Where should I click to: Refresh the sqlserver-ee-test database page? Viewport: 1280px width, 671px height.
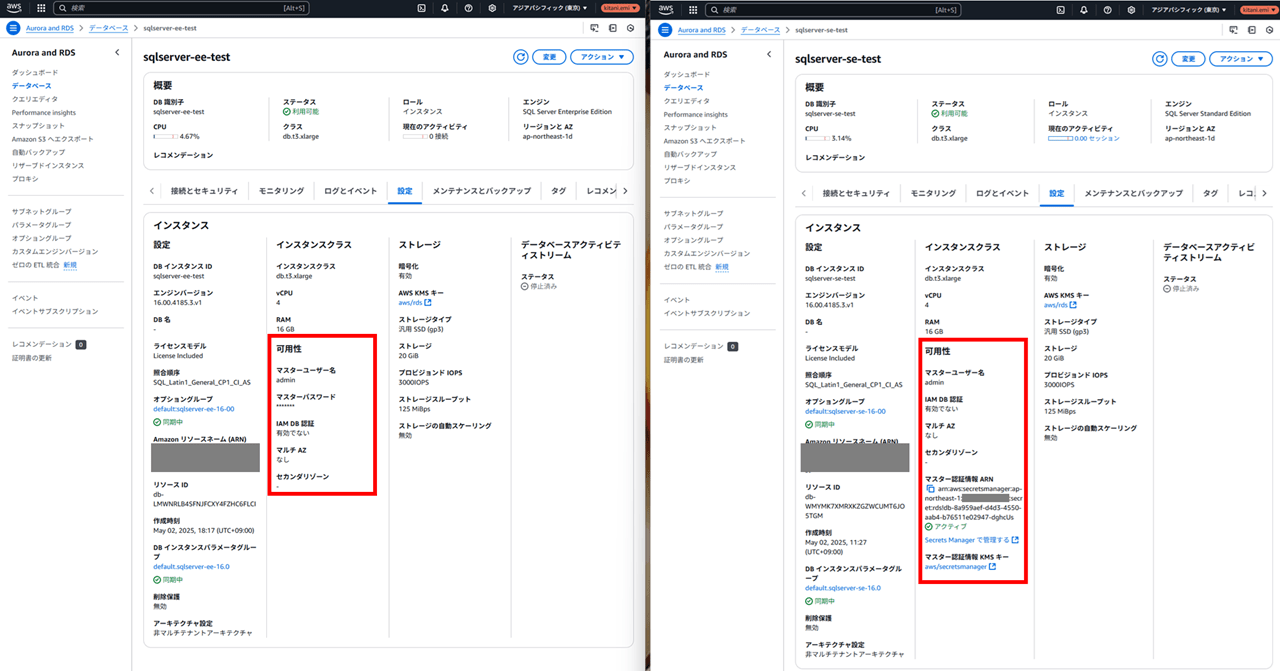(520, 57)
